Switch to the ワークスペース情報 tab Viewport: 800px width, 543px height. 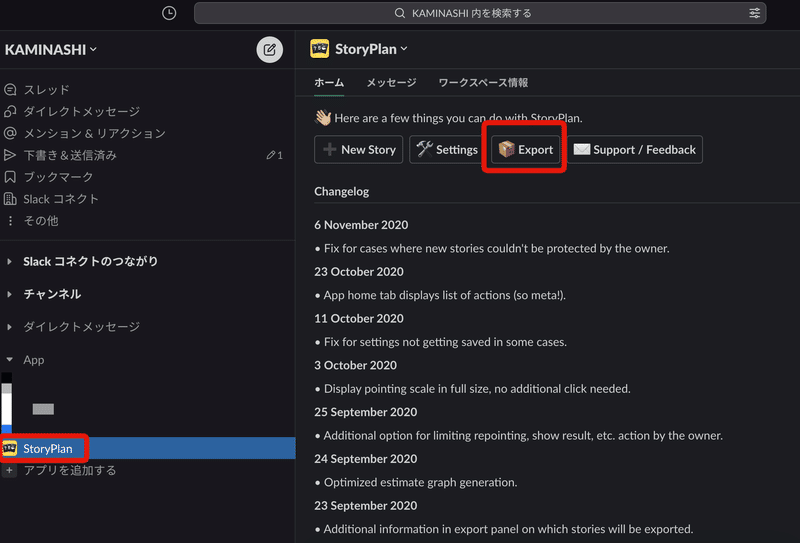483,83
